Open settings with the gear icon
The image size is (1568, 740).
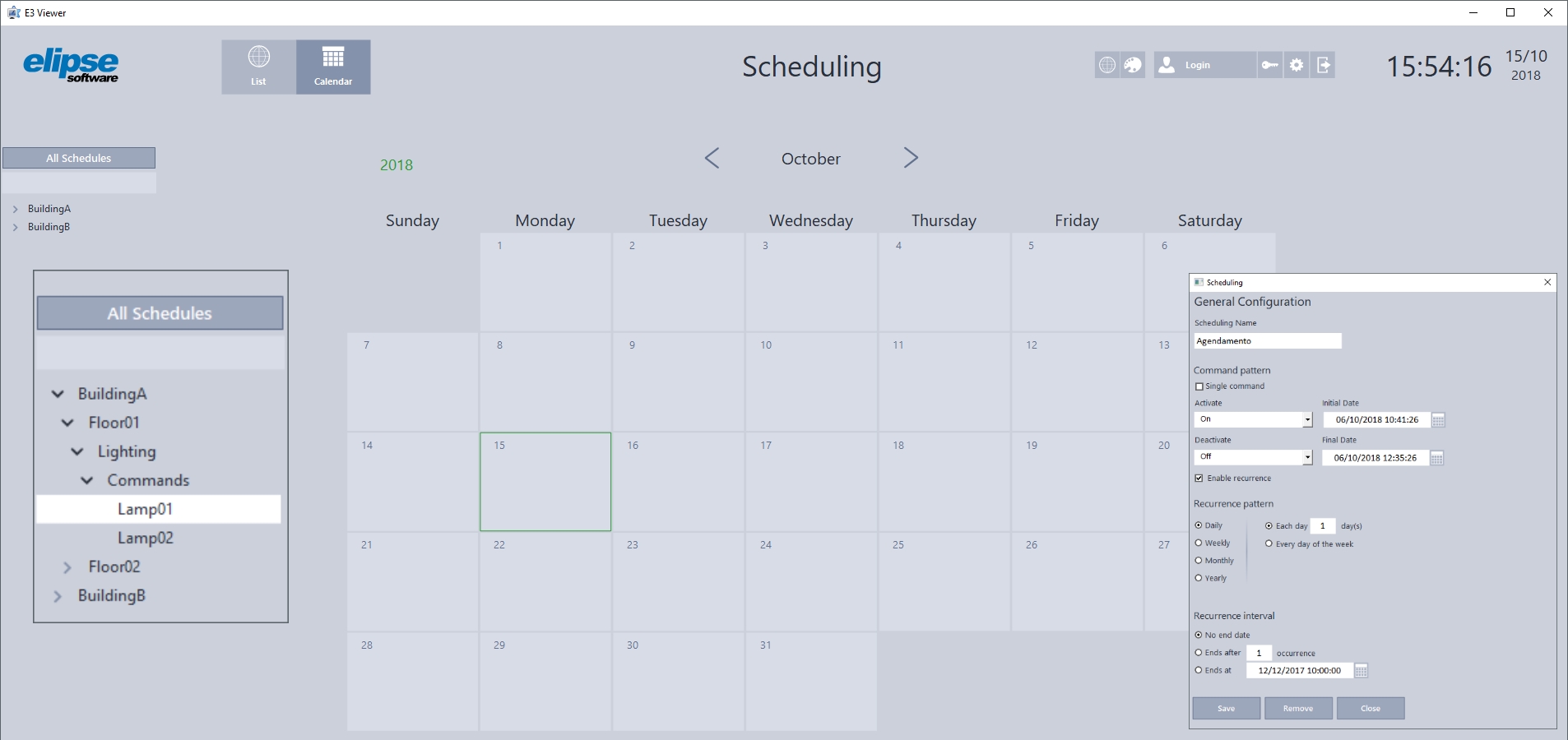point(1297,65)
